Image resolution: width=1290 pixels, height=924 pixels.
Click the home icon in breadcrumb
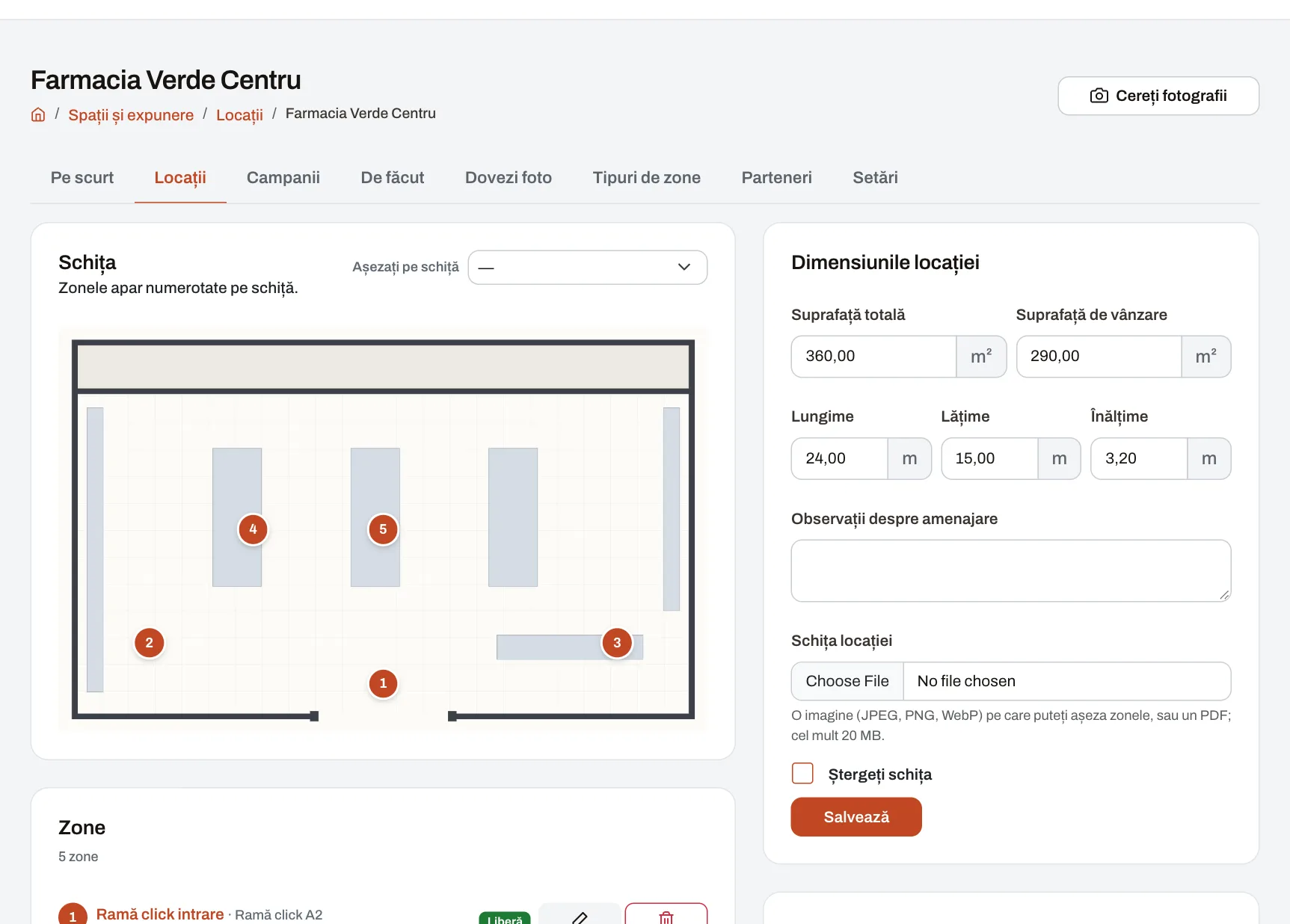pos(38,114)
